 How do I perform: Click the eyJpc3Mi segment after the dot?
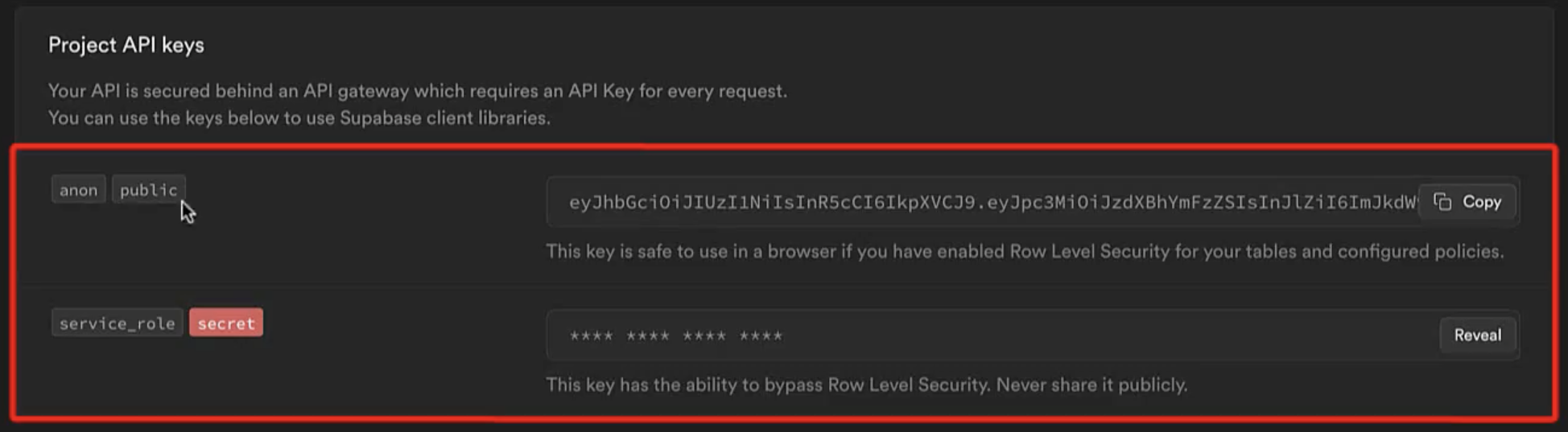tap(1026, 203)
